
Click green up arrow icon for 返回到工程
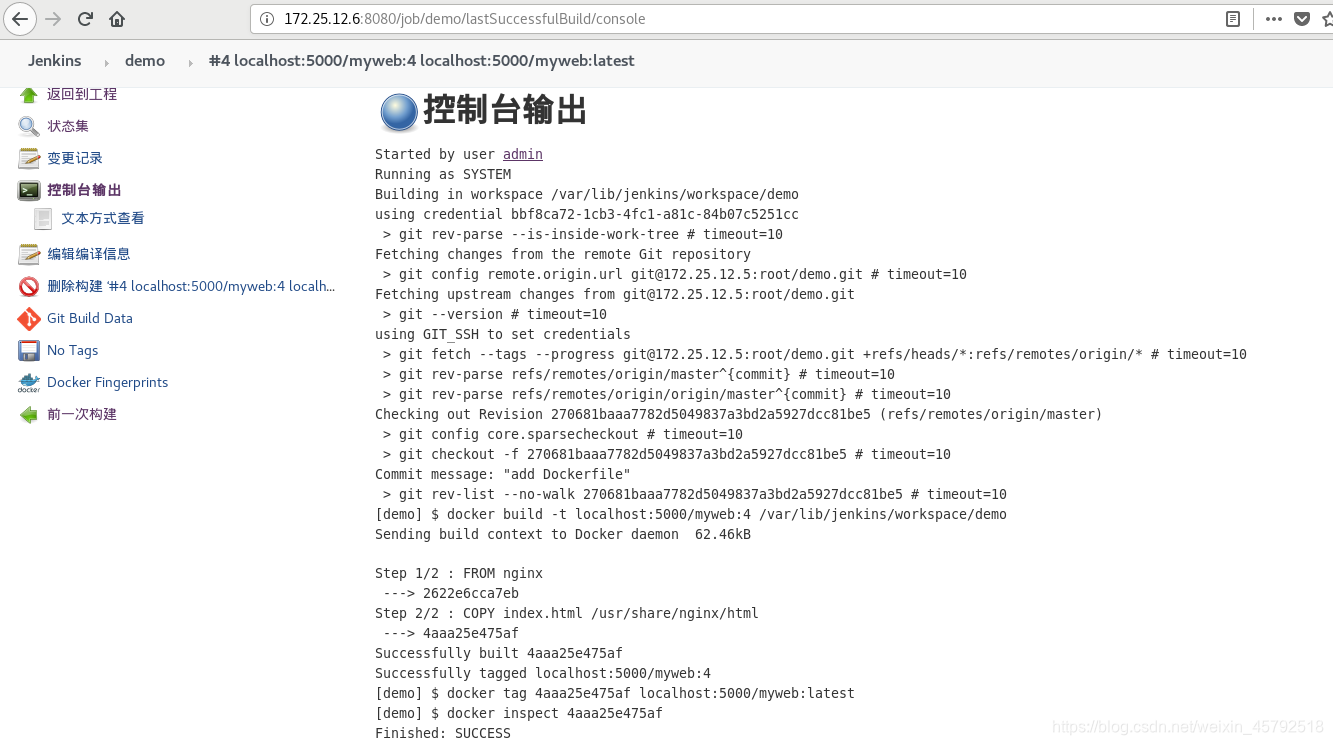(29, 95)
